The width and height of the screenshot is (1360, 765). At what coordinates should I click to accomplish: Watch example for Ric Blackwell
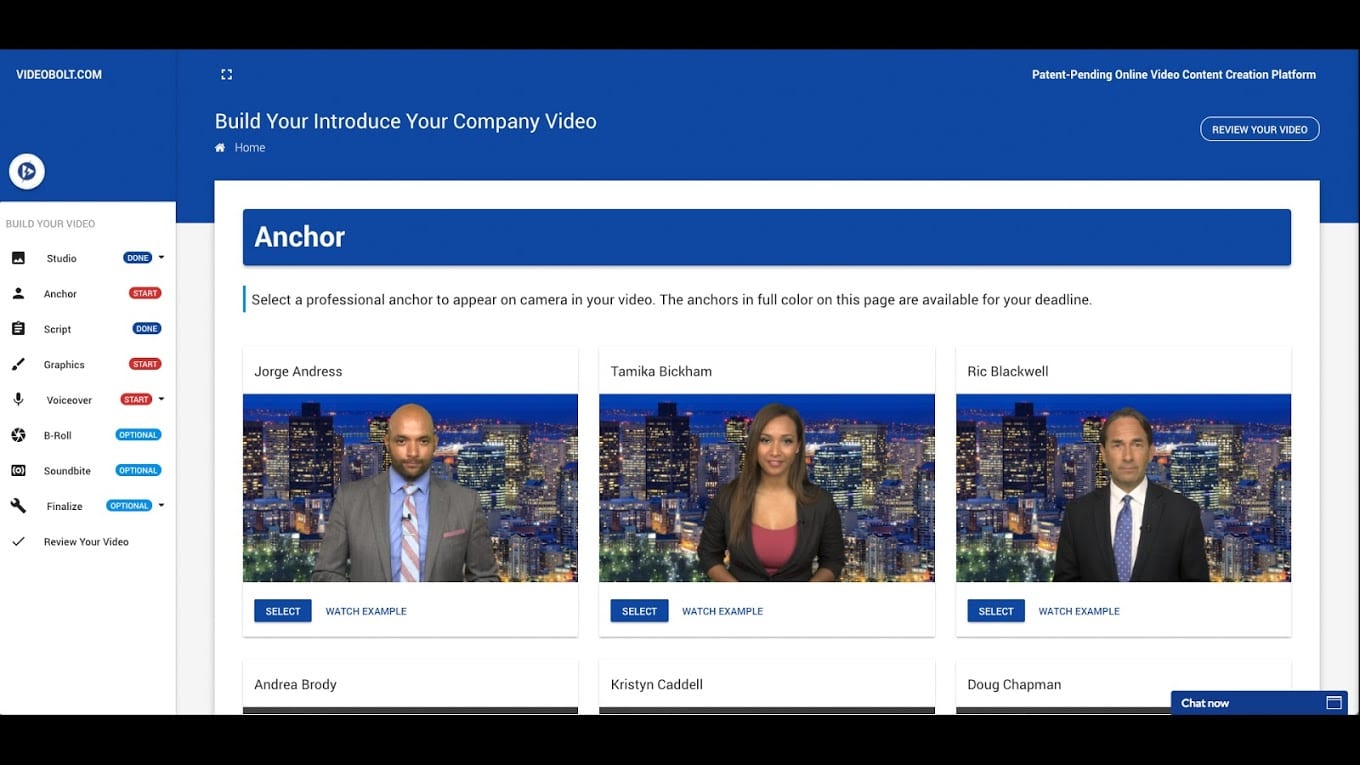[x=1078, y=611]
